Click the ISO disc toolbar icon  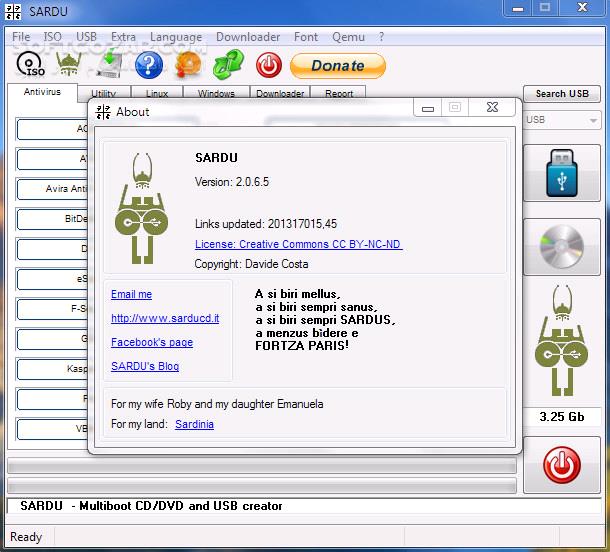(30, 64)
